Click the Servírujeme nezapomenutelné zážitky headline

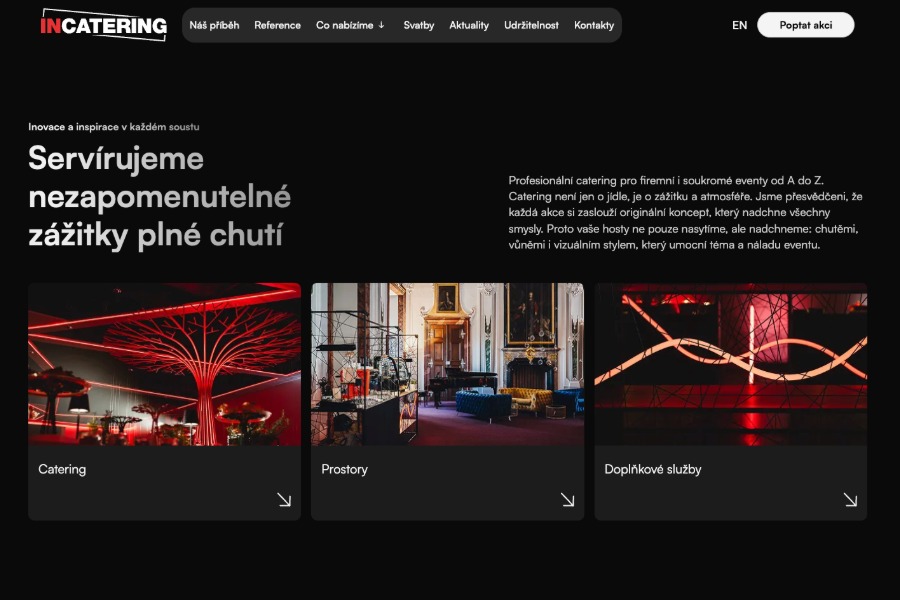tap(160, 196)
